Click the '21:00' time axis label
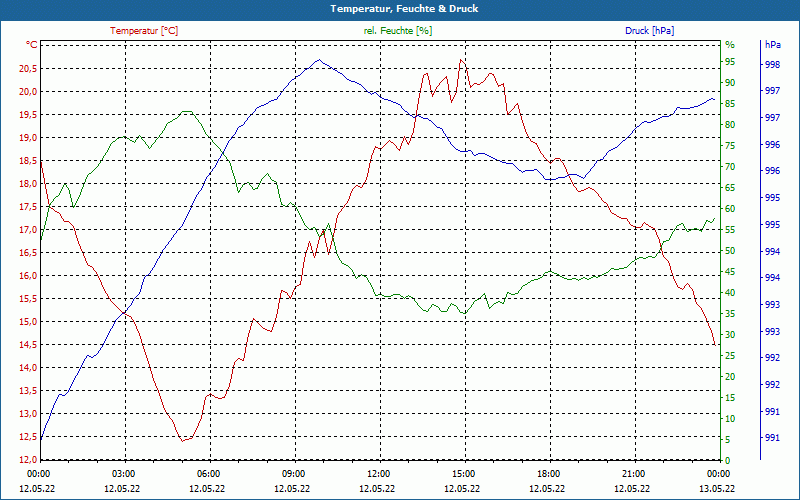The height and width of the screenshot is (500, 800). tap(633, 473)
